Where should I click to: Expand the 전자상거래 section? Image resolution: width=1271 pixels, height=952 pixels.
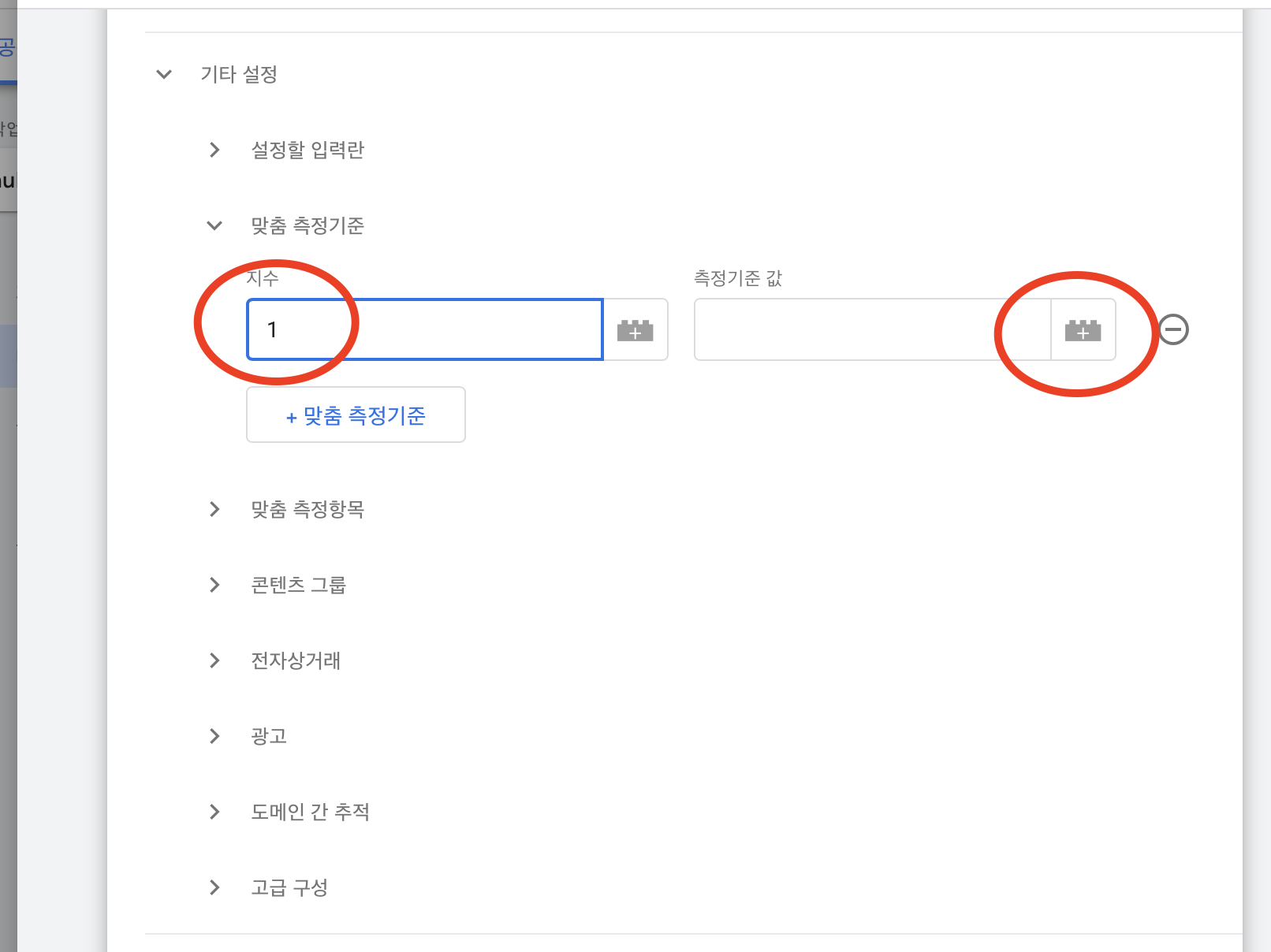tap(214, 660)
